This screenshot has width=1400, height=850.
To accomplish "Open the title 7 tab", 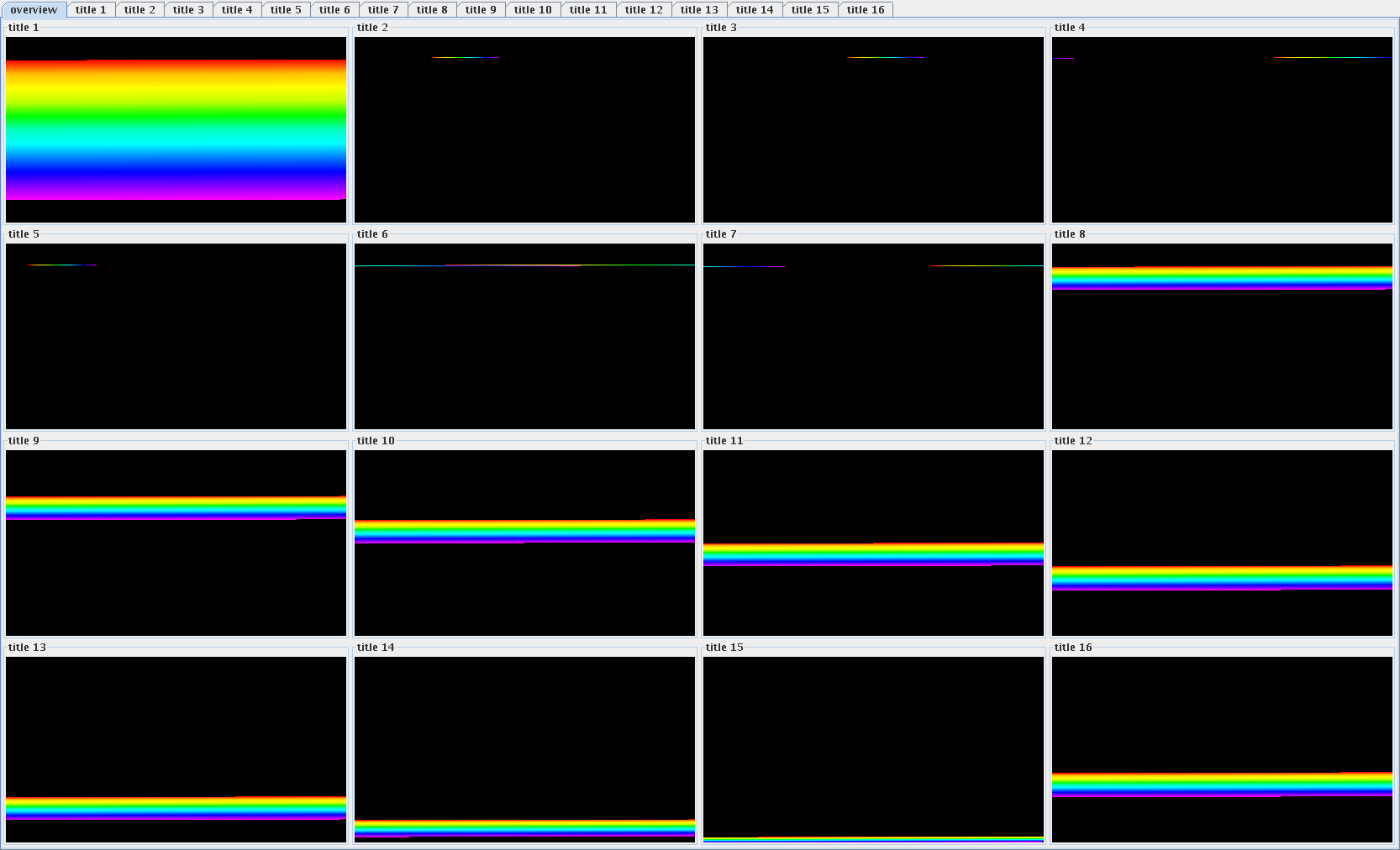I will click(x=383, y=10).
